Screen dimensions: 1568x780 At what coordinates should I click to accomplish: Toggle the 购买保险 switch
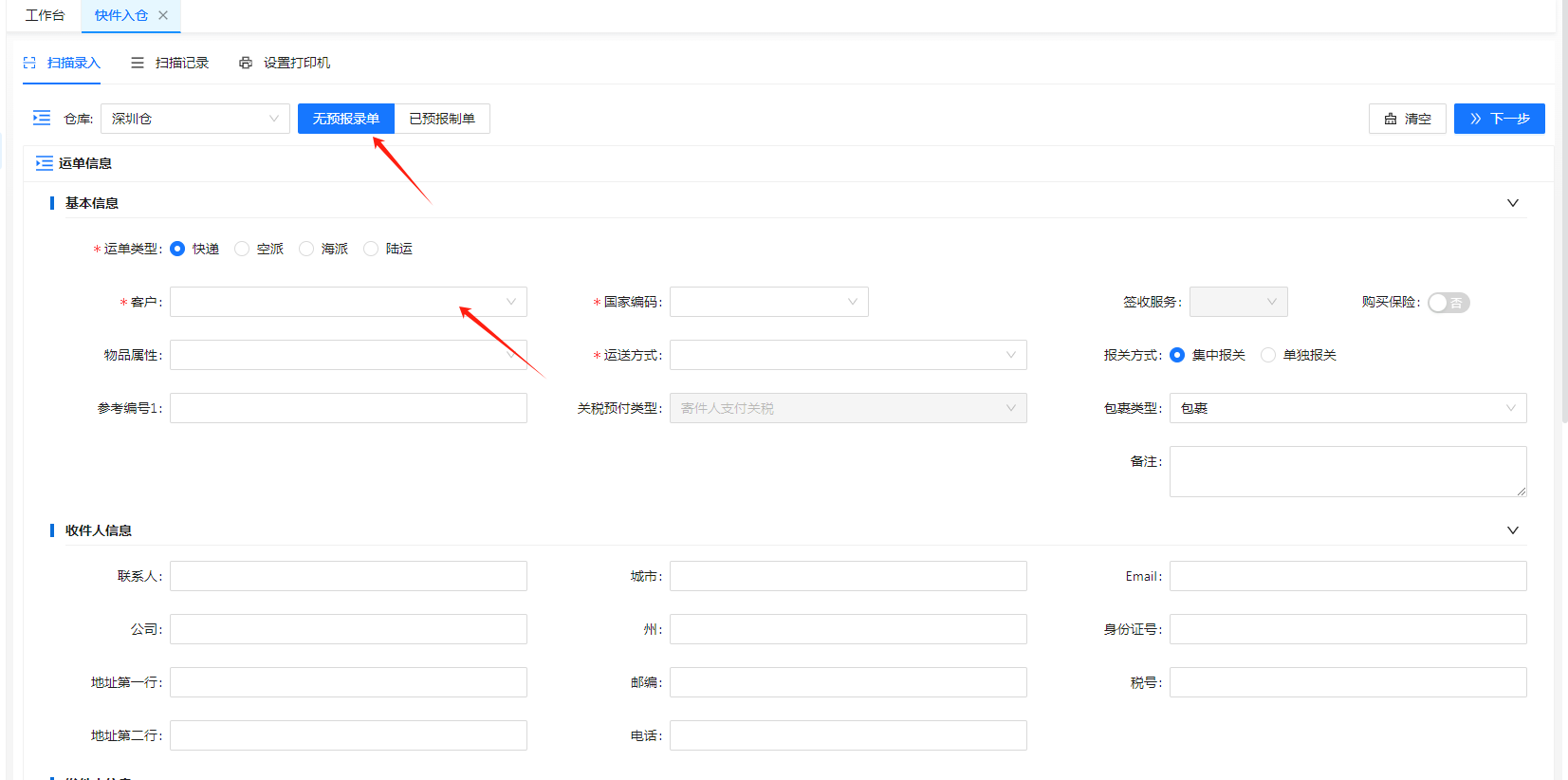click(1448, 303)
